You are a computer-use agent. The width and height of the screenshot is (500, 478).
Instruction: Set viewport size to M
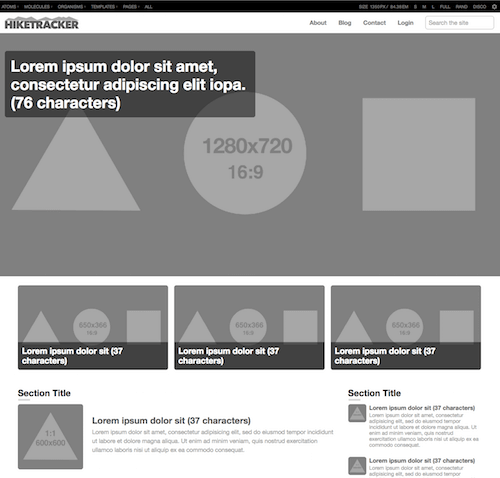[424, 7]
